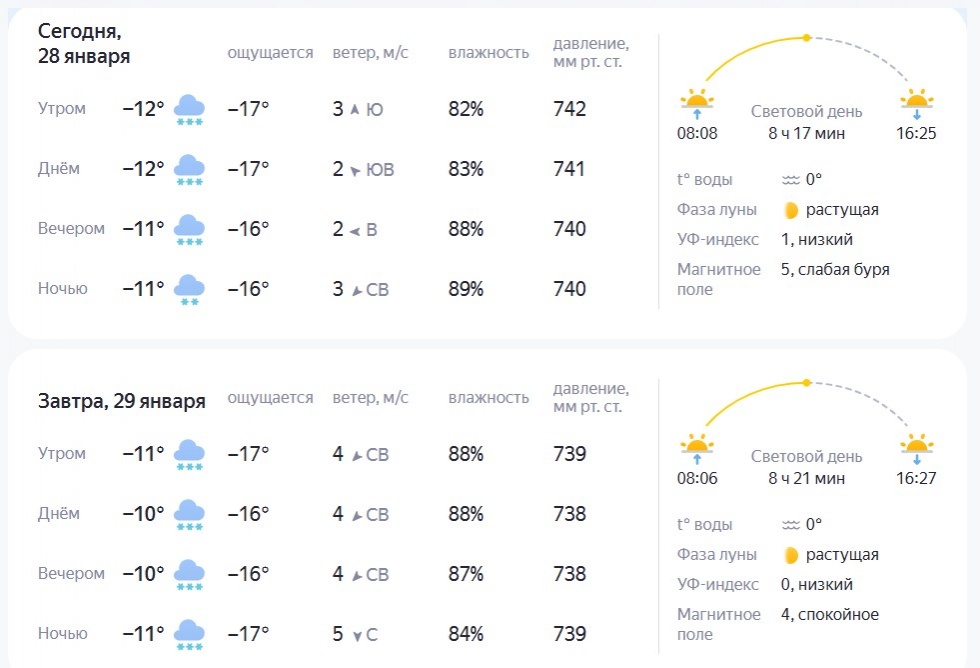Select the 'Сегодня, 28 января' heading
980x668 pixels.
pyautogui.click(x=84, y=43)
